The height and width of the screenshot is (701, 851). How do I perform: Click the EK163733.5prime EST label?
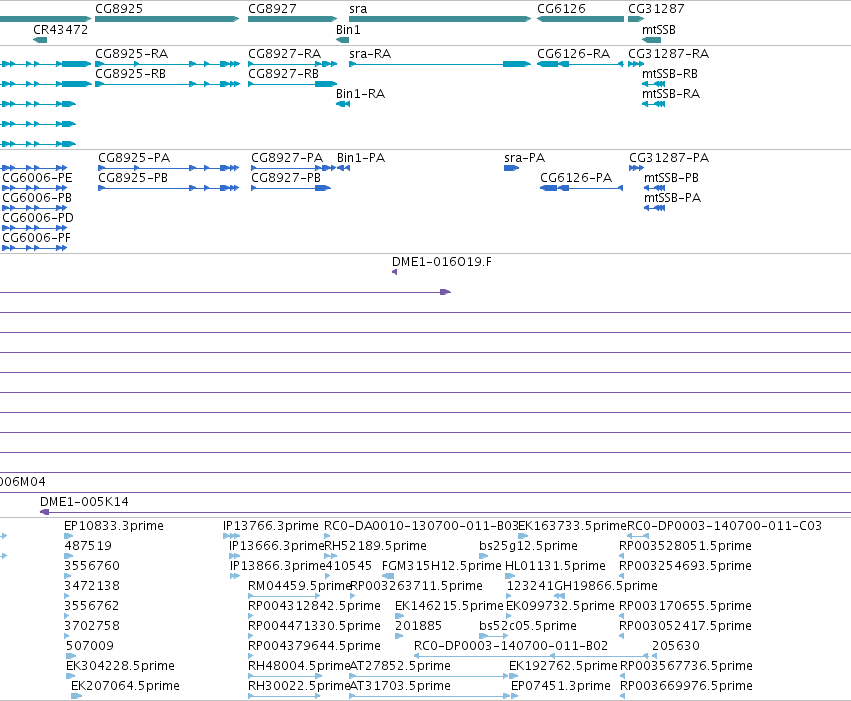coord(573,526)
